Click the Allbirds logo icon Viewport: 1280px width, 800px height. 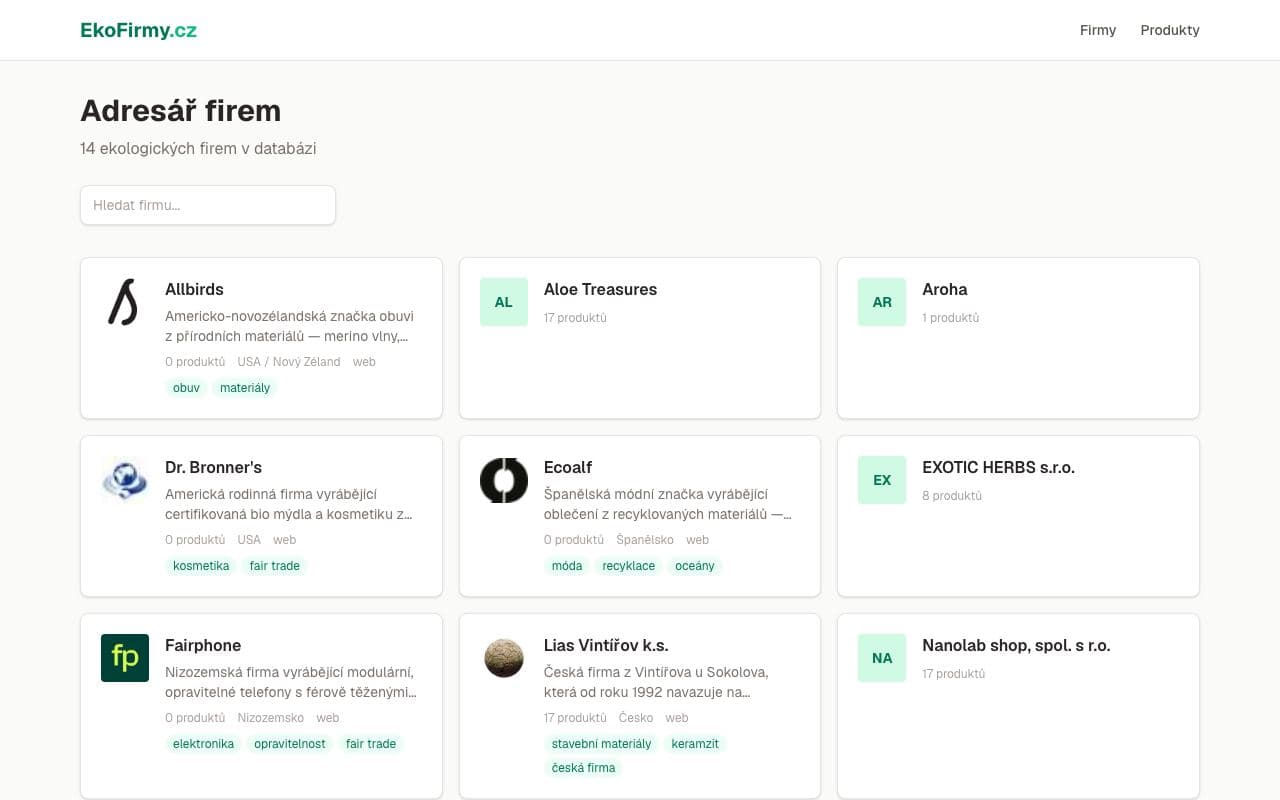point(125,302)
